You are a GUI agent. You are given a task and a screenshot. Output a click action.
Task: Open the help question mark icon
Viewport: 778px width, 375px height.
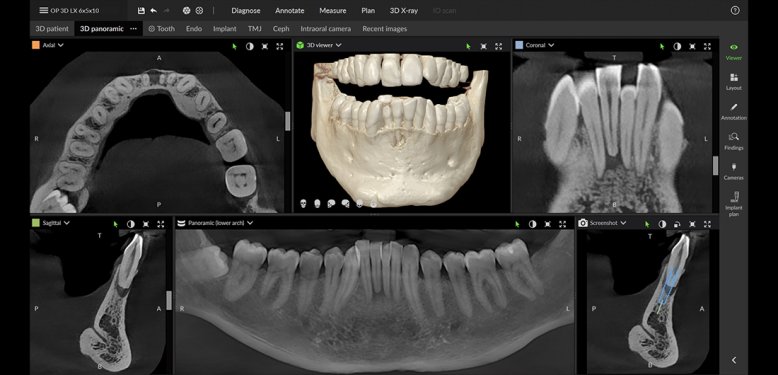click(735, 10)
